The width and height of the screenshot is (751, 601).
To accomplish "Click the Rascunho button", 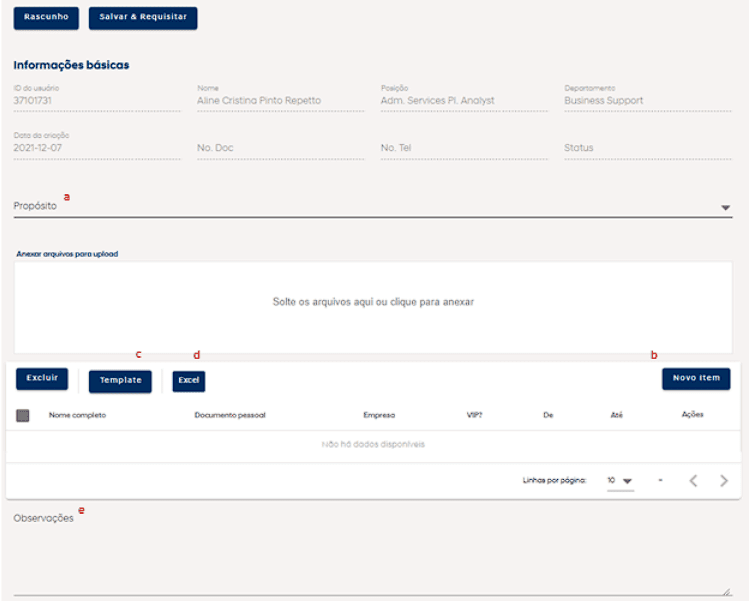I will pos(46,18).
